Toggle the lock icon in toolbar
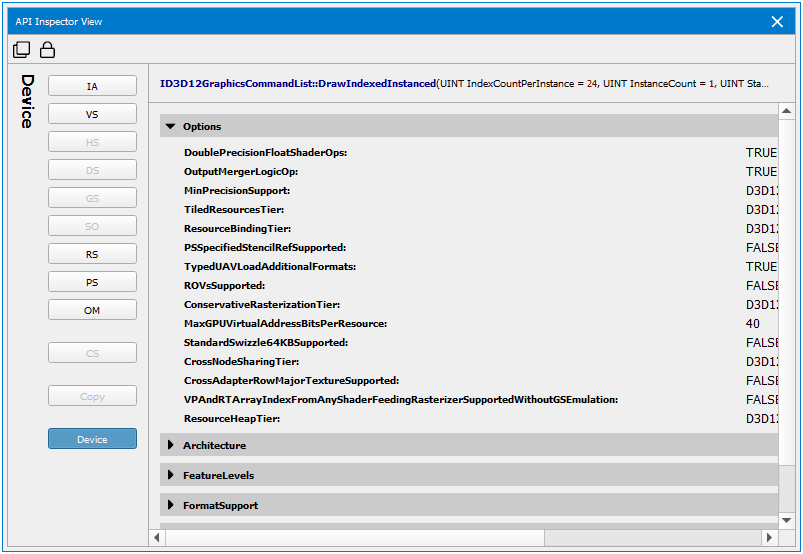The width and height of the screenshot is (803, 554). coord(47,50)
